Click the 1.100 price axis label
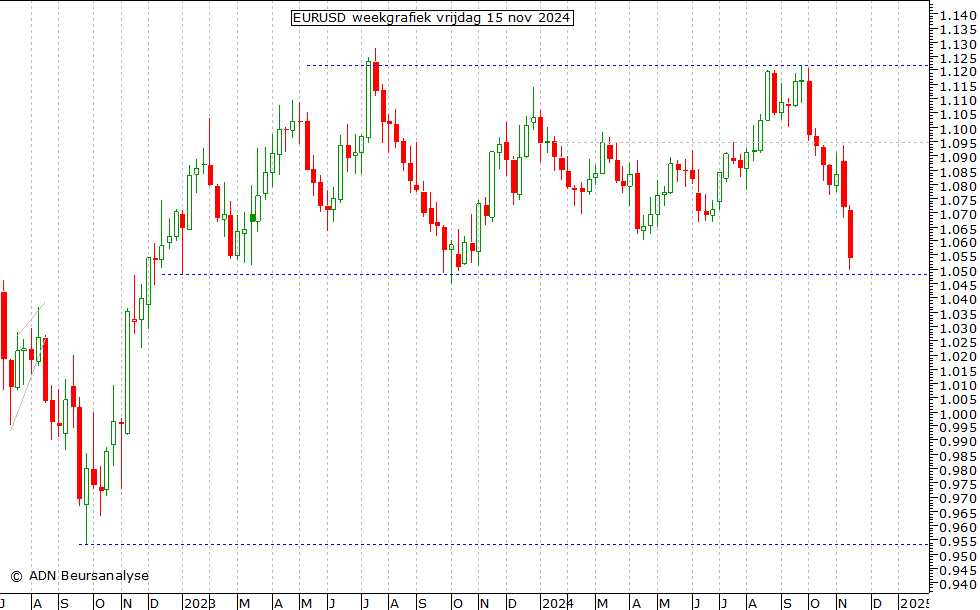The height and width of the screenshot is (610, 980). pyautogui.click(x=958, y=129)
